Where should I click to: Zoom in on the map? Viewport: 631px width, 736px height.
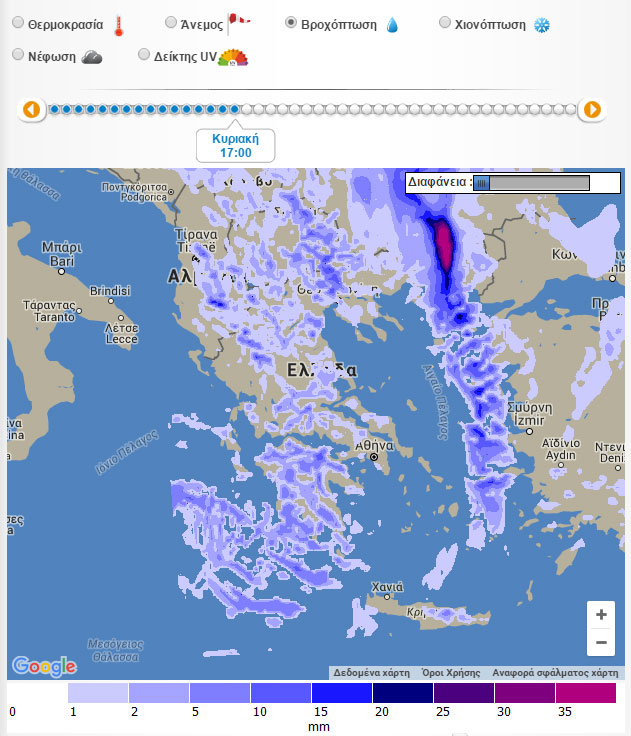click(601, 614)
